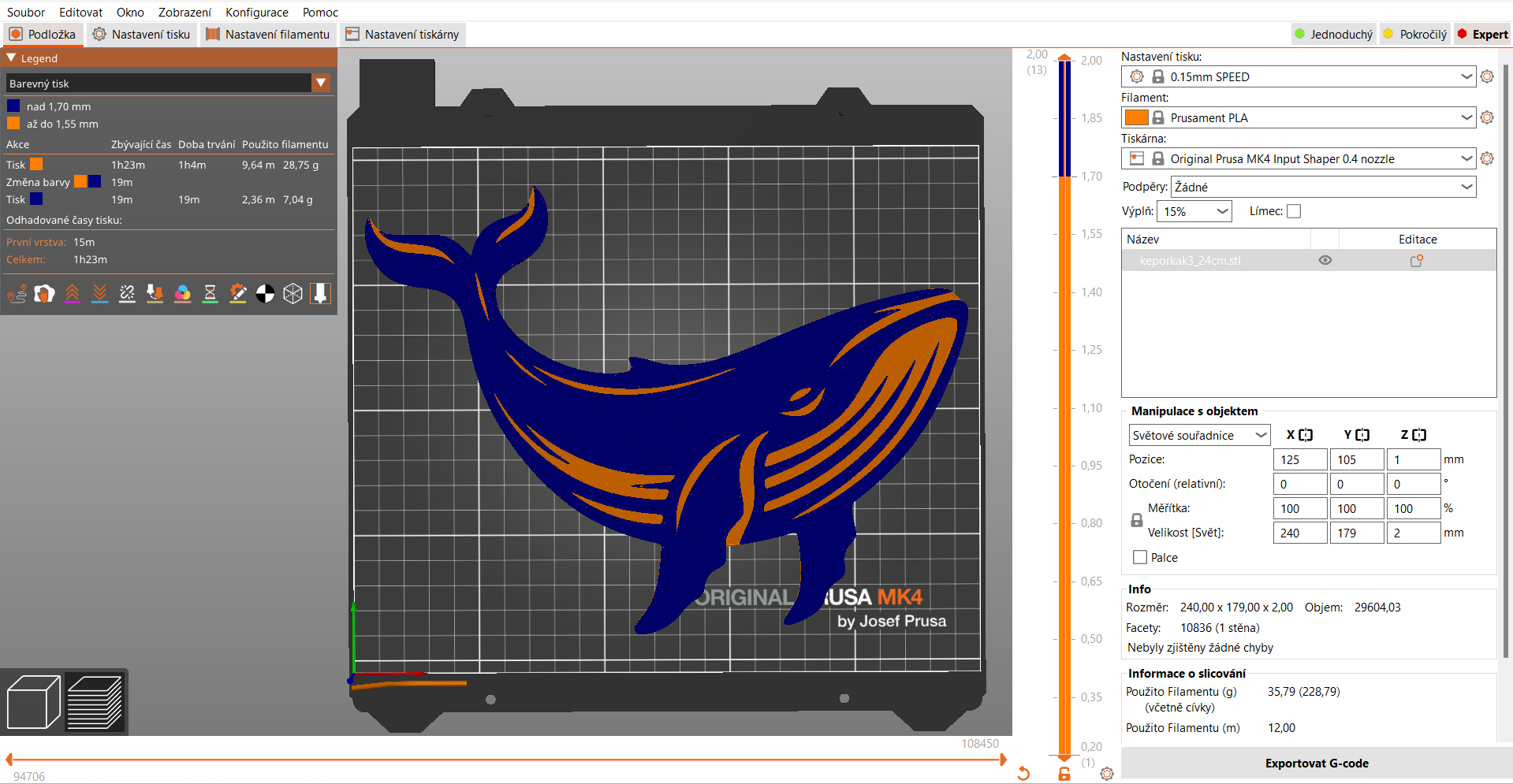Toggle tool marker nozzle icon

(320, 294)
